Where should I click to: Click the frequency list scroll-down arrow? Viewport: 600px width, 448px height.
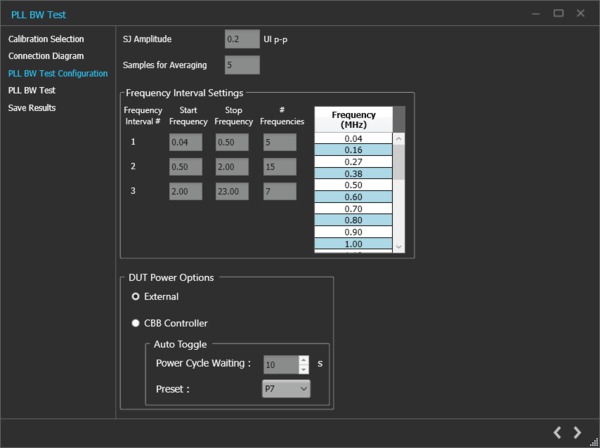click(x=399, y=247)
